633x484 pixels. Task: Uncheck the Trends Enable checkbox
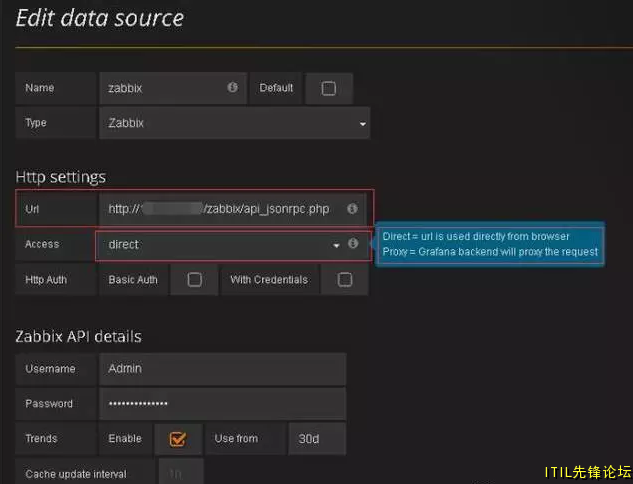coord(178,439)
